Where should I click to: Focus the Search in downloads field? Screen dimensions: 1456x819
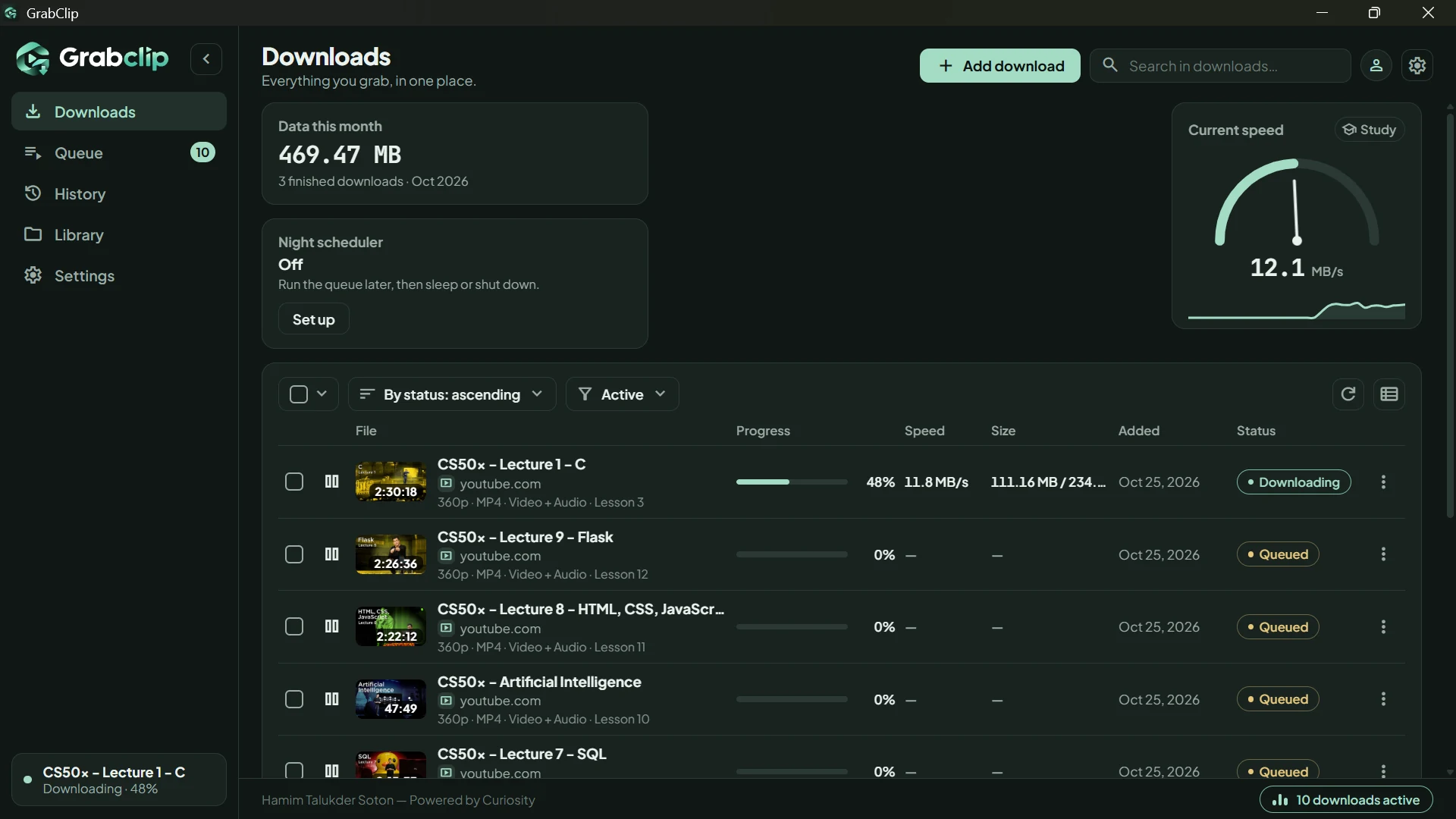click(x=1220, y=66)
